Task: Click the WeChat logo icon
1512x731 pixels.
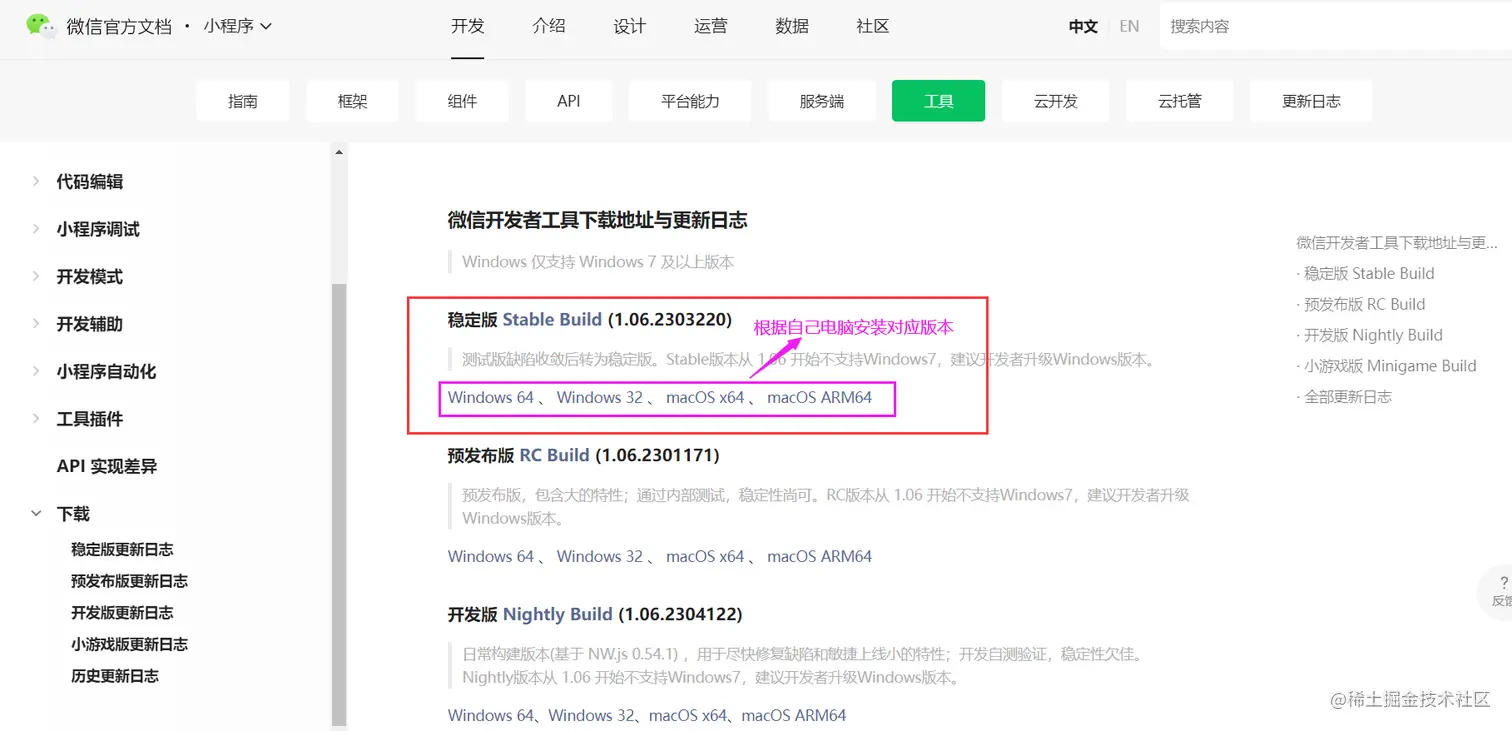Action: pyautogui.click(x=41, y=26)
